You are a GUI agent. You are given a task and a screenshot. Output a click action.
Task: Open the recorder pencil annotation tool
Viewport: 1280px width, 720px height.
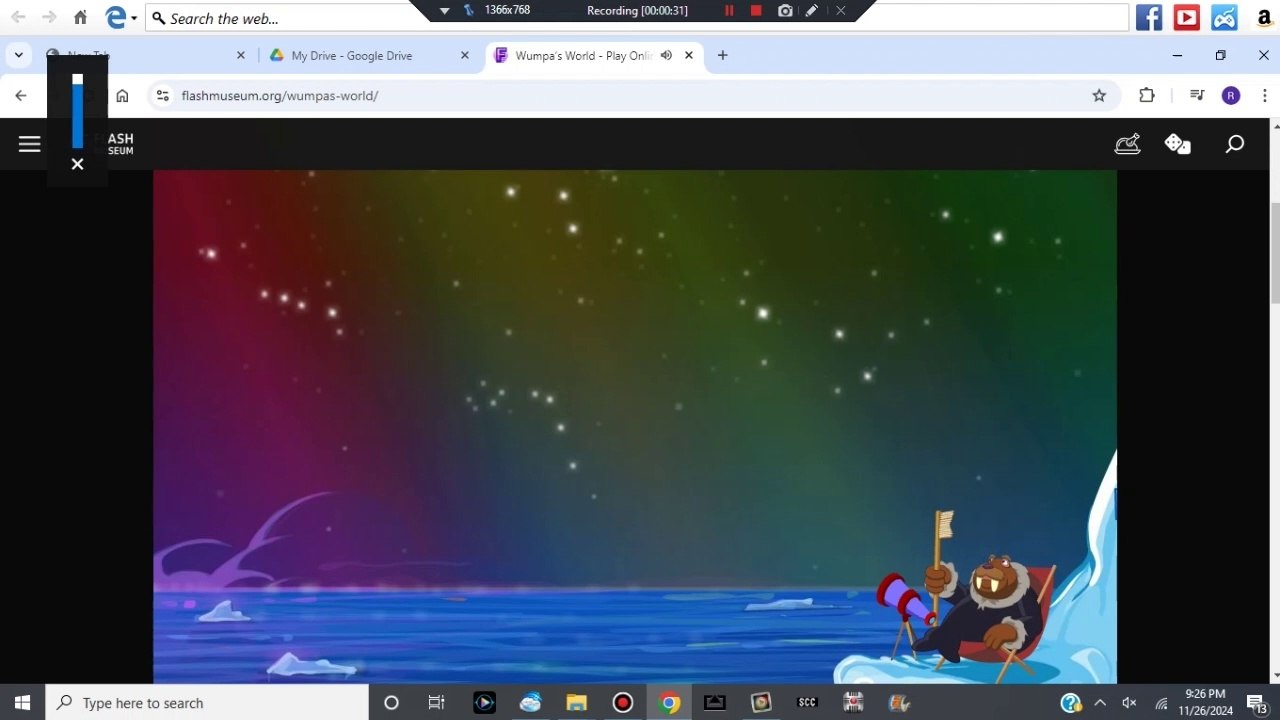(812, 11)
